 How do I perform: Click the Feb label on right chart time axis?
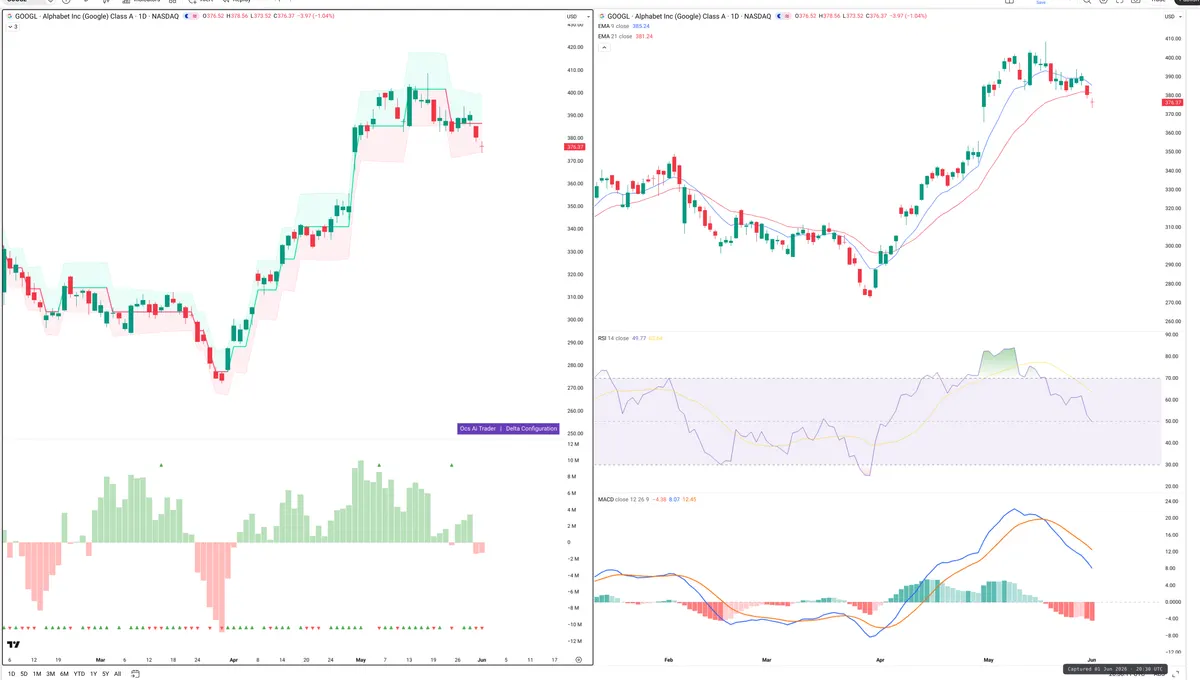coord(668,660)
